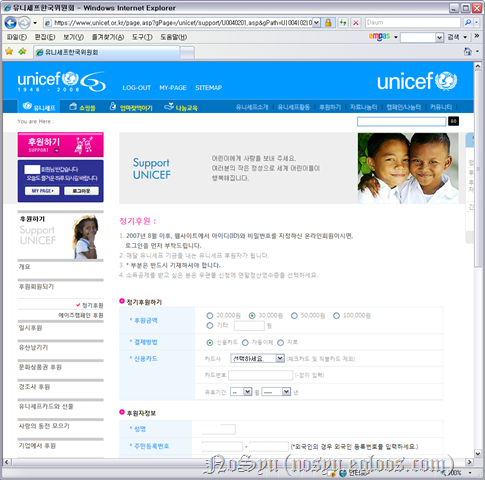Open the 후원하기 top navigation item

[330, 107]
